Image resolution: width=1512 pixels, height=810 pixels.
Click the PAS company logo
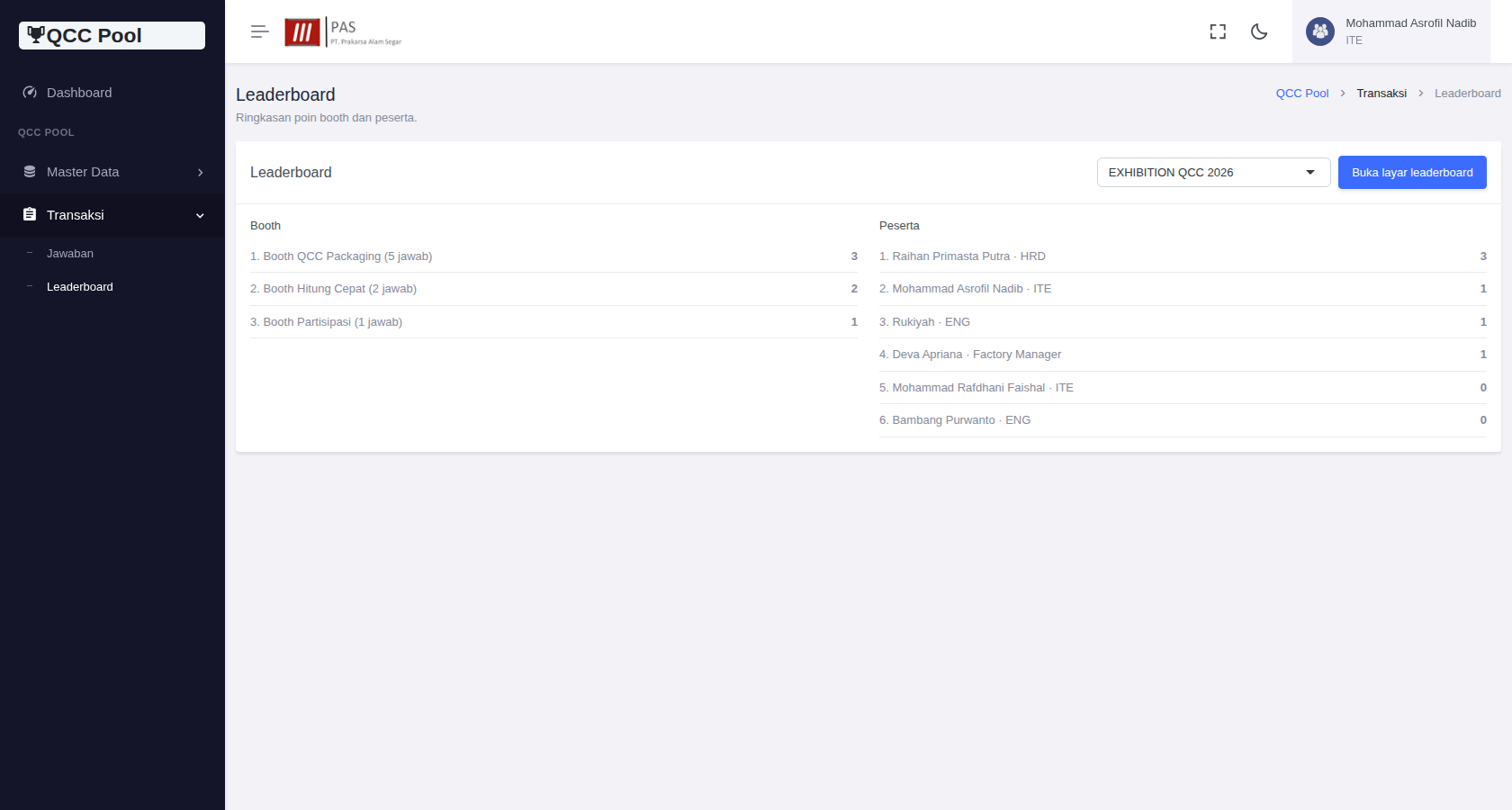pyautogui.click(x=343, y=32)
